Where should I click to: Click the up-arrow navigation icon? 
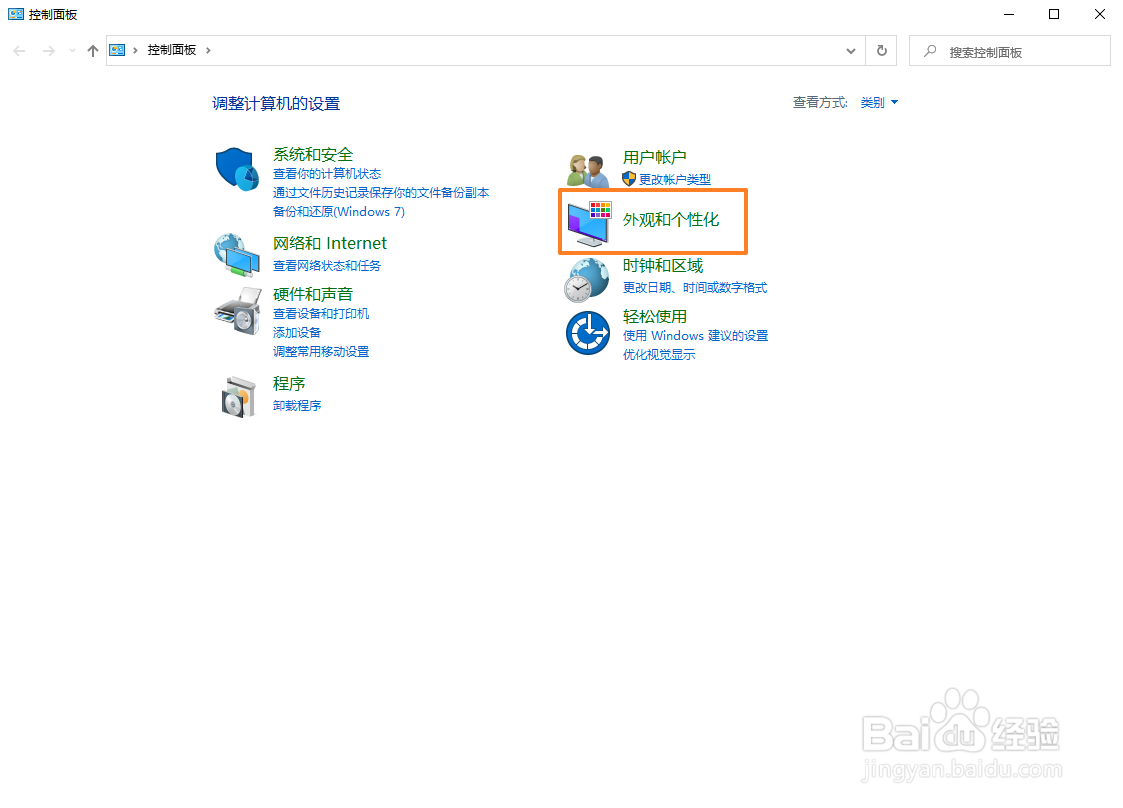point(91,50)
